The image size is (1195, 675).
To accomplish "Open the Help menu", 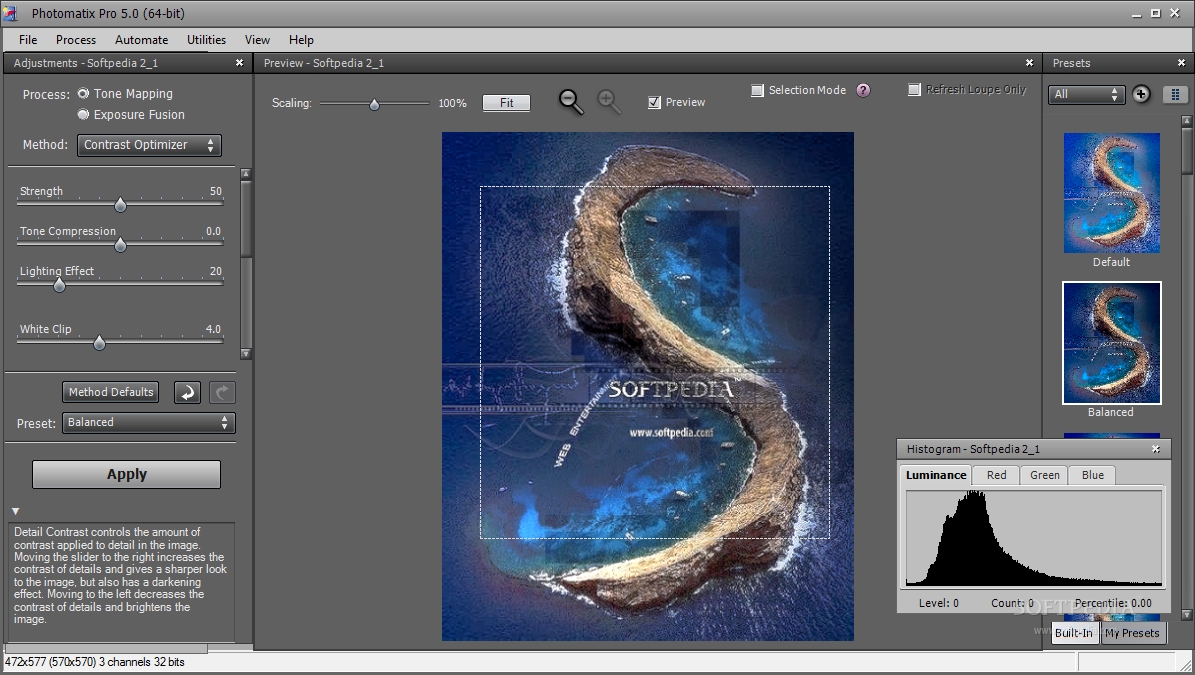I will coord(301,40).
